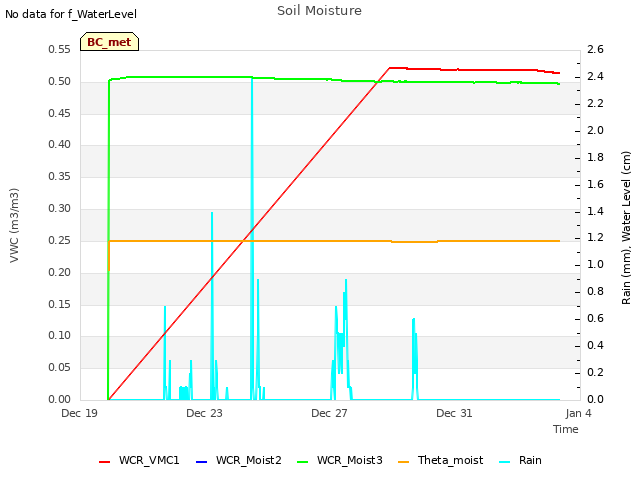Image resolution: width=640 pixels, height=480 pixels.
Task: Click the 0.50 left axis value
Action: tap(59, 81)
